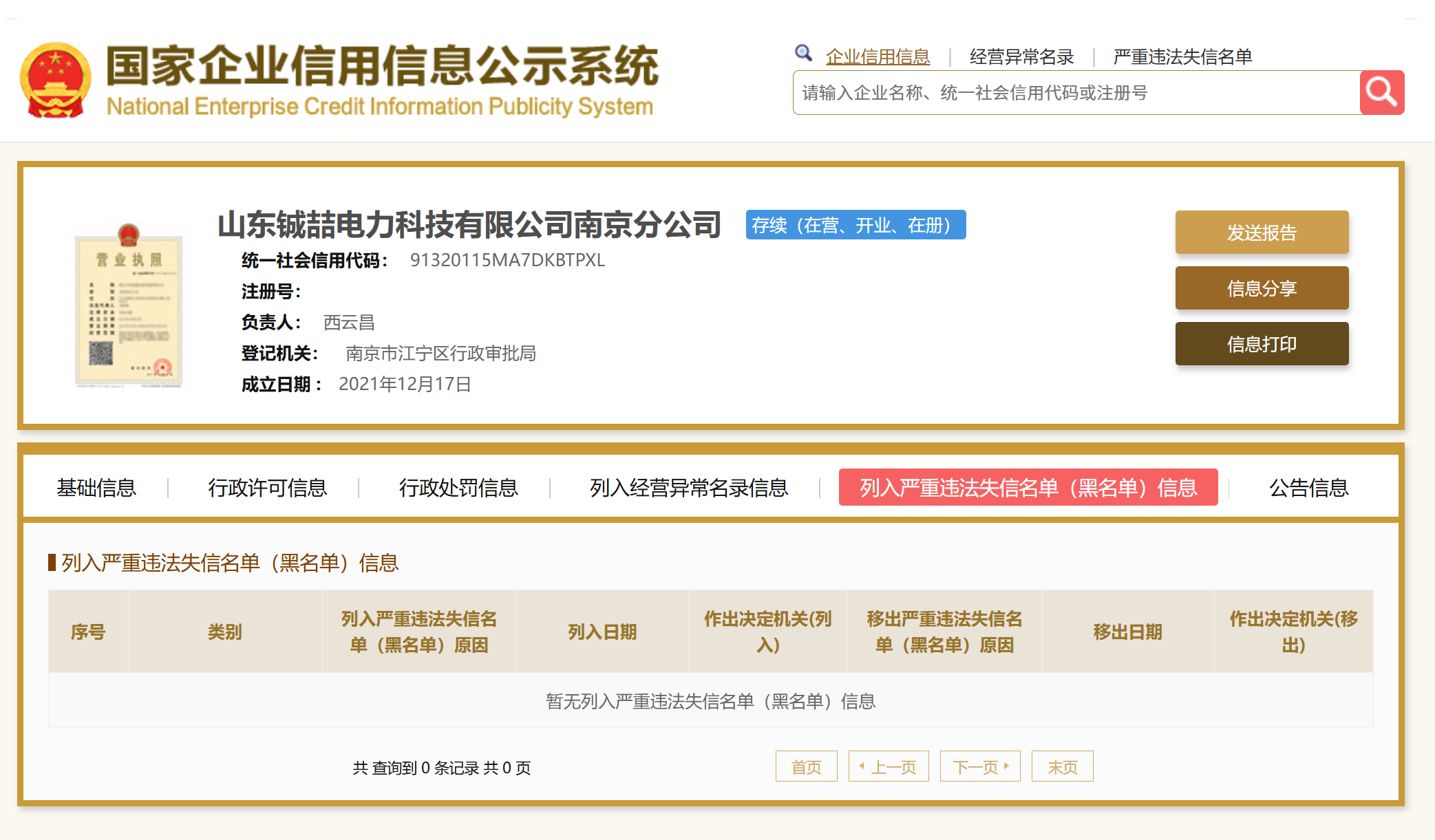
Task: Click the establishment date 2021年12月17日
Action: pos(405,384)
